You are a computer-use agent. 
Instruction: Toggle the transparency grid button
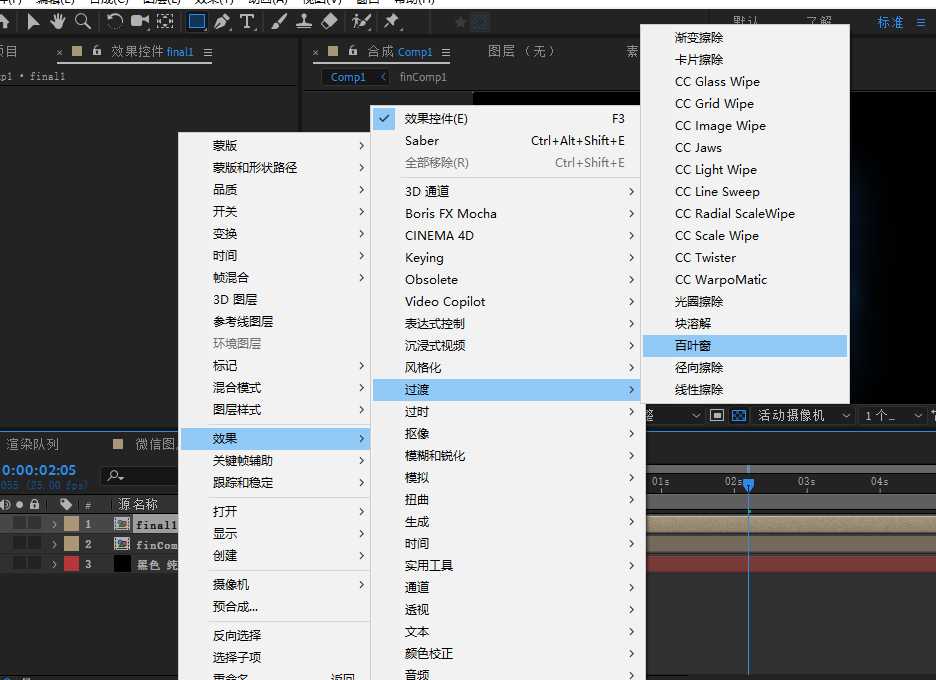pyautogui.click(x=738, y=415)
